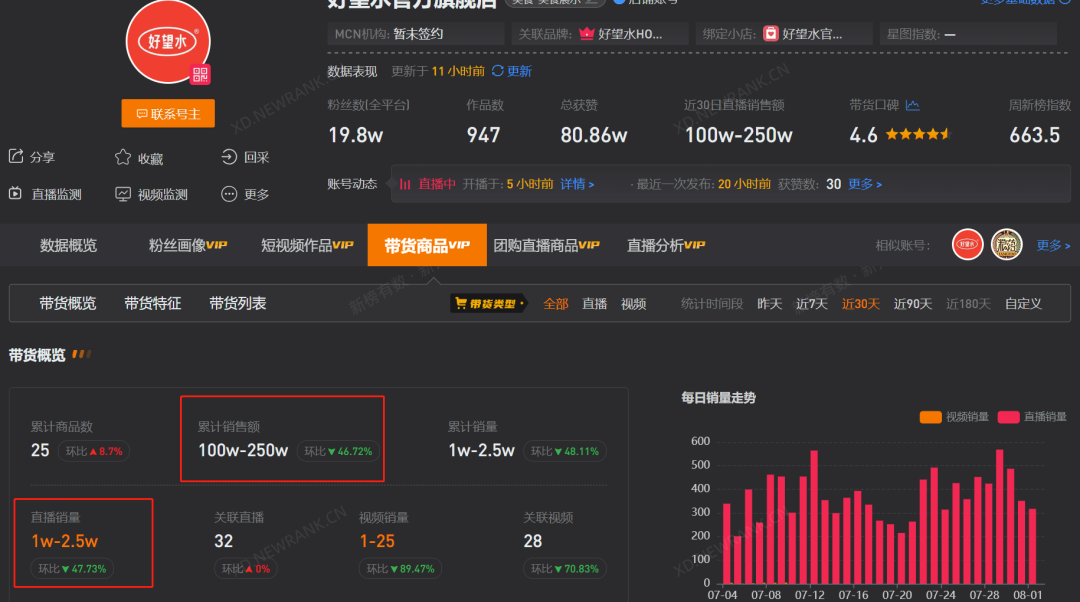Click 周新榜指数 value 663.5
Screen dimensions: 1080x602
1035,135
